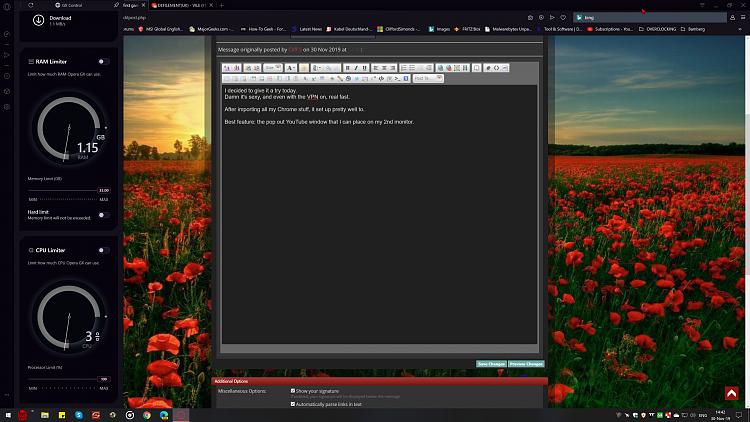
Task: Open a new browser tab with plus
Action: 221,5
